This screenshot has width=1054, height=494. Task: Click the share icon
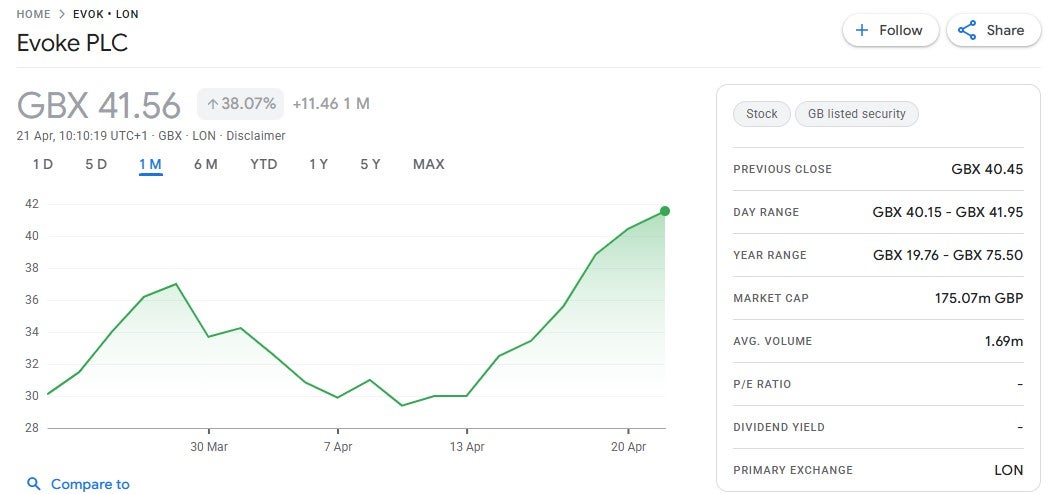click(967, 30)
